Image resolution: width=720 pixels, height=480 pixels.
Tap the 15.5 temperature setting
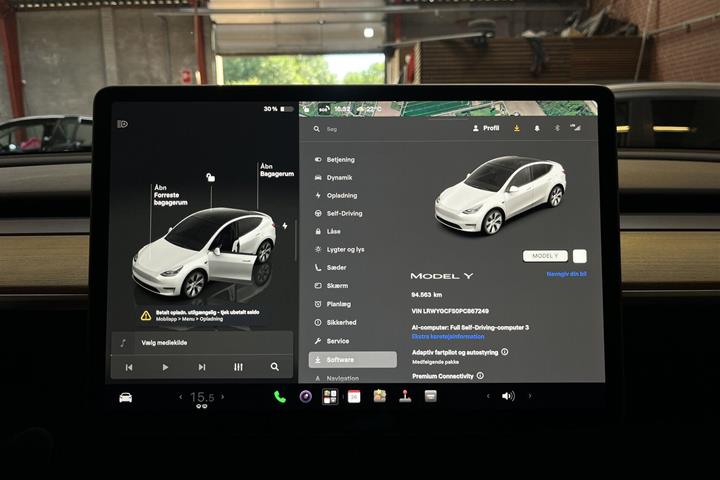tap(202, 397)
